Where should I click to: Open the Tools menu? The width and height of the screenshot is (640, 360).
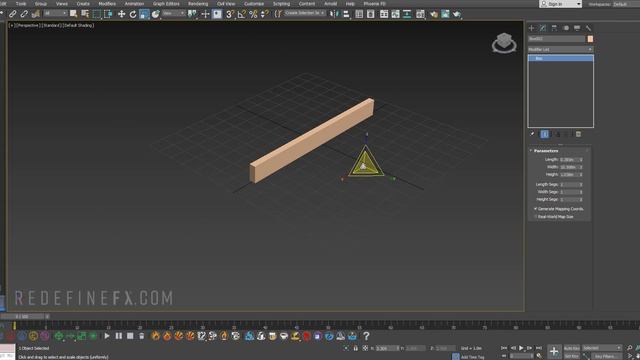pyautogui.click(x=21, y=4)
